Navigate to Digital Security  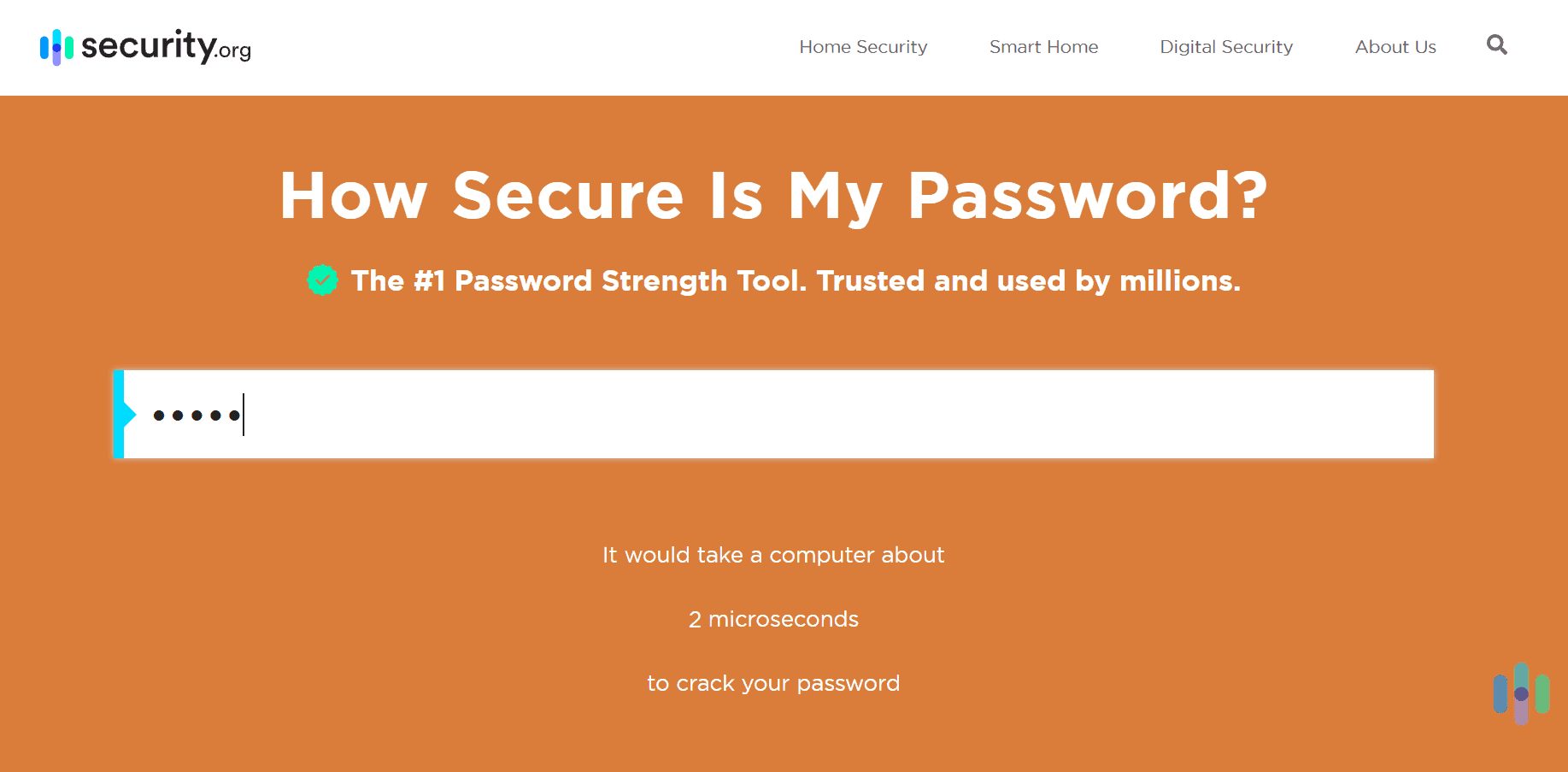tap(1225, 47)
